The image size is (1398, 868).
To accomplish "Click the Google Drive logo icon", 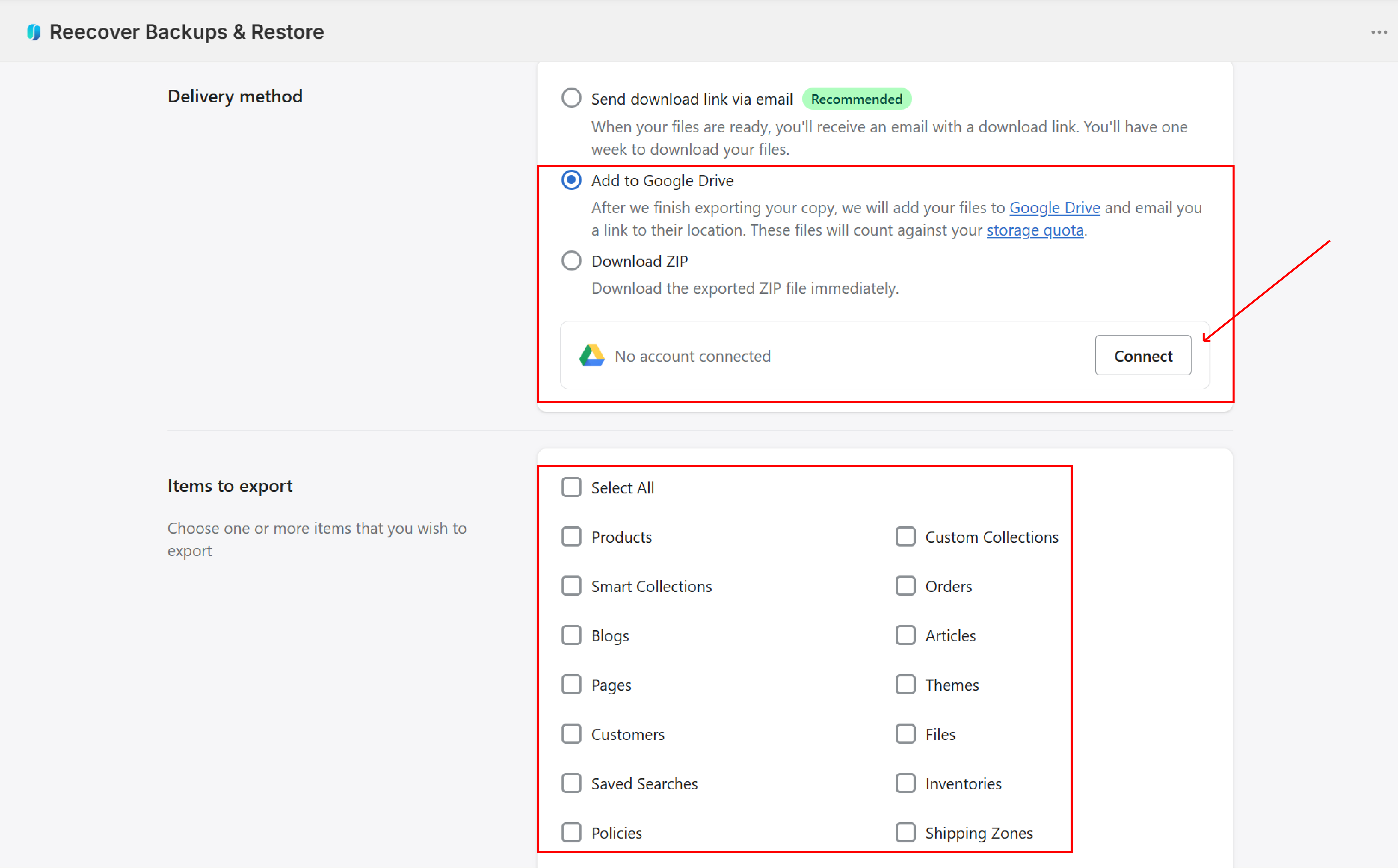I will (x=592, y=356).
